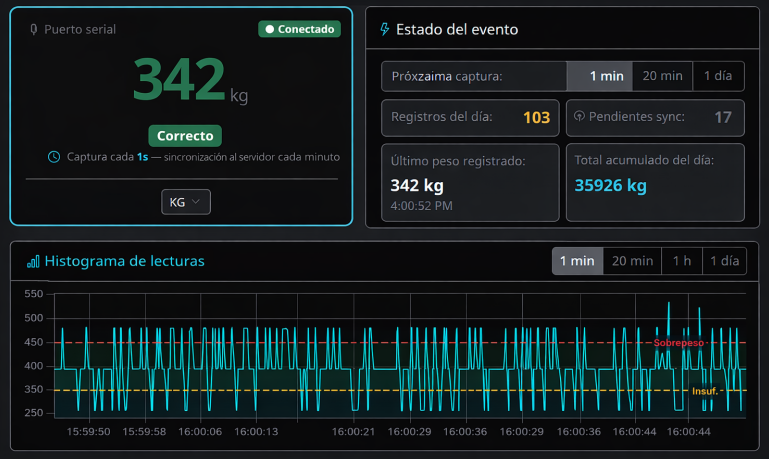The height and width of the screenshot is (459, 769).
Task: Click the Sobrepeso threshold label on chart
Action: [x=679, y=343]
